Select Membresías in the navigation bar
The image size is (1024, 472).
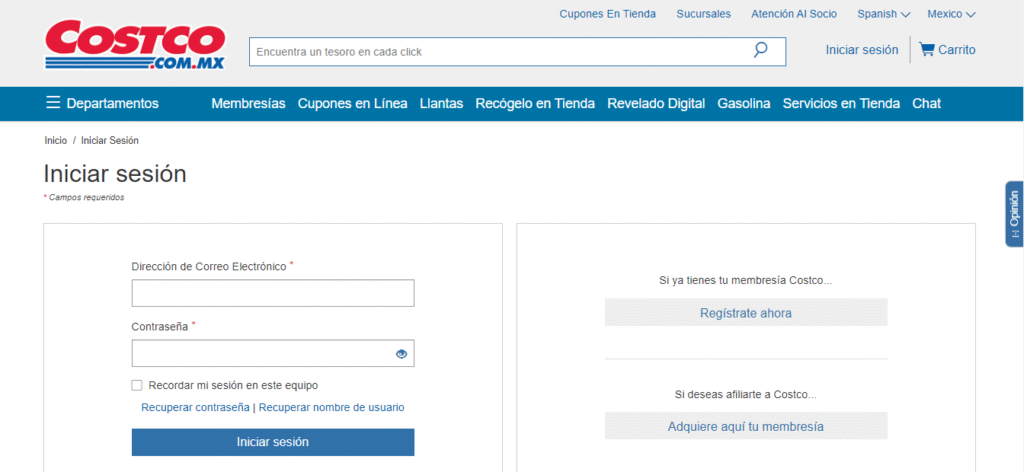tap(248, 103)
